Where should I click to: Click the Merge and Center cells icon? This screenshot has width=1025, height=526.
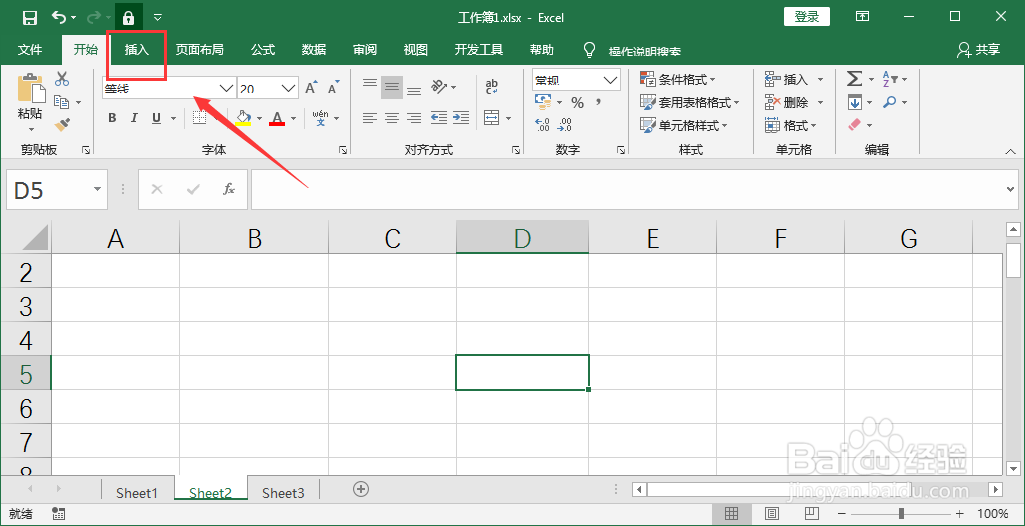tap(492, 118)
